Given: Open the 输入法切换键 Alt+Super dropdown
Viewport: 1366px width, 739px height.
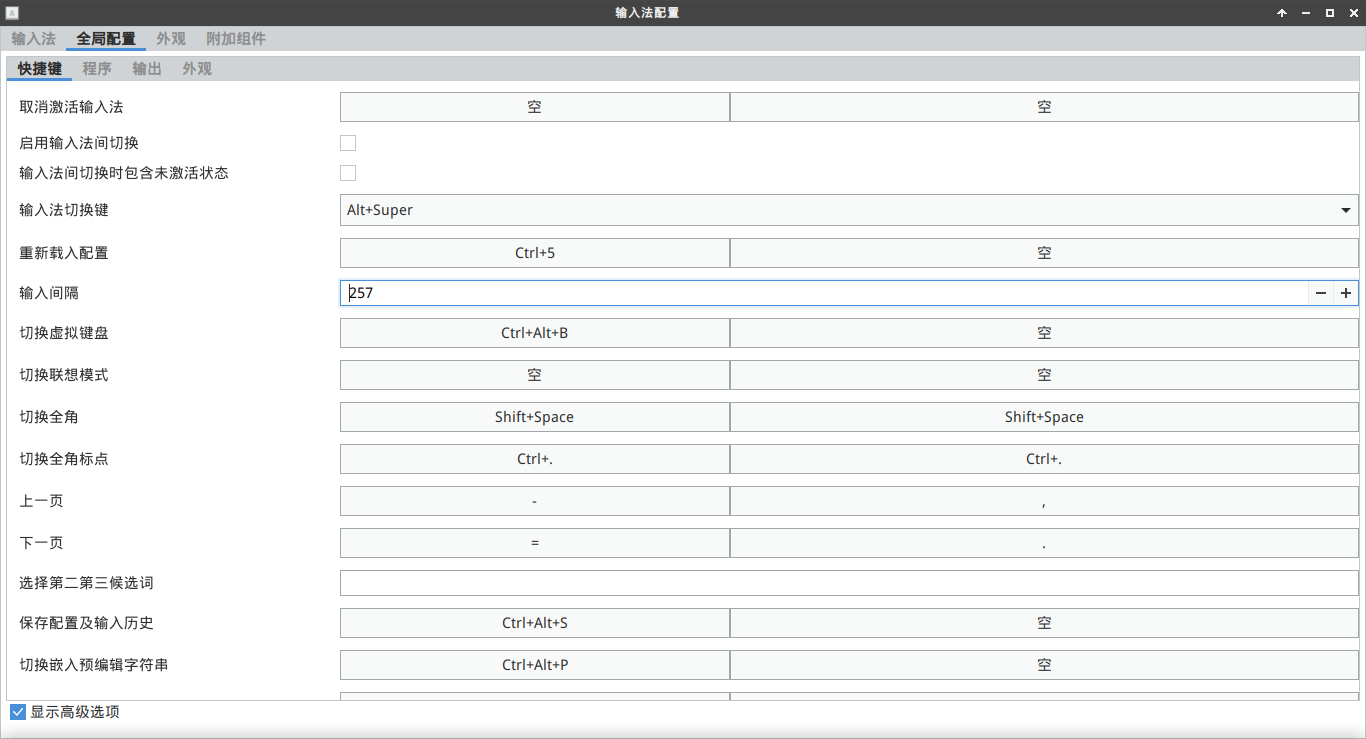Looking at the screenshot, I should pos(849,210).
